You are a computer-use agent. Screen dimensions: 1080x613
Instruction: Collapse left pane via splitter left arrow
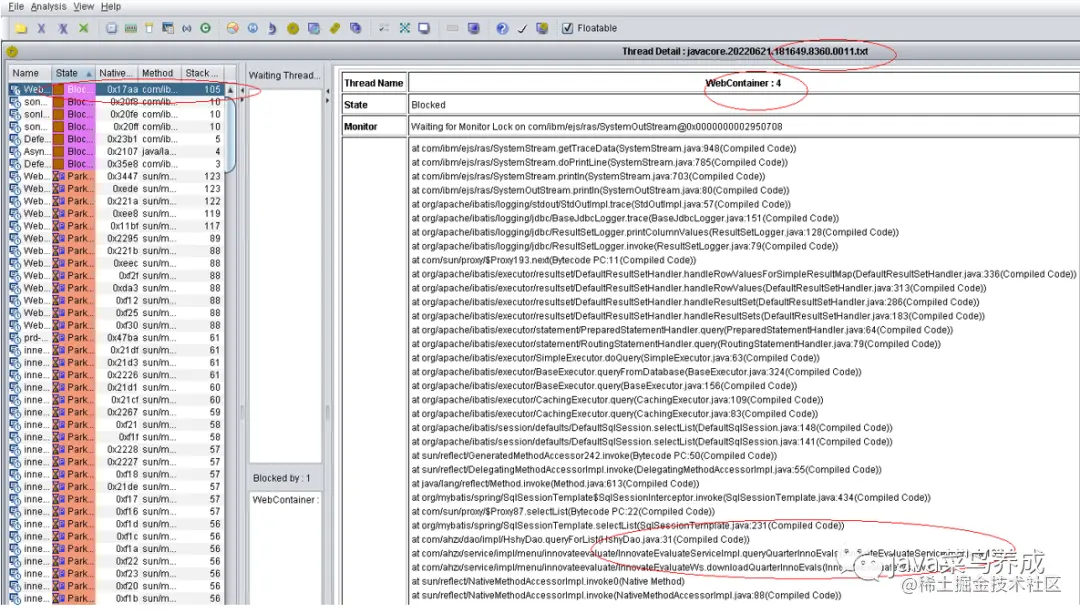[241, 90]
